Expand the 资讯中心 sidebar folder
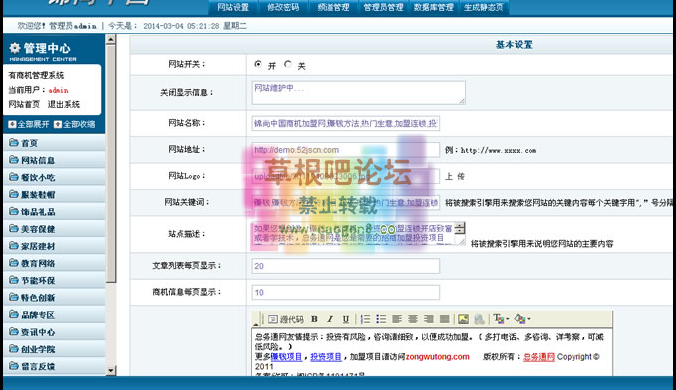Viewport: 676px width, 390px height. (54, 332)
